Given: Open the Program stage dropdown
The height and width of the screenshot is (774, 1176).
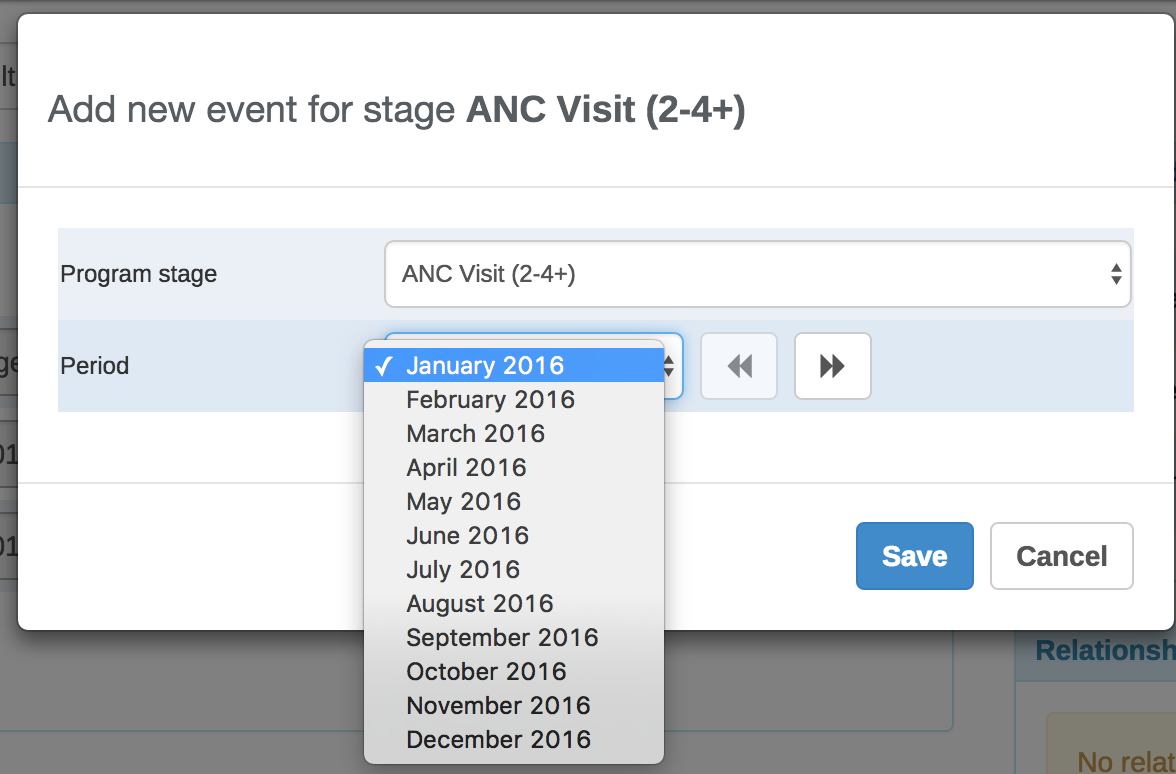Looking at the screenshot, I should tap(757, 274).
